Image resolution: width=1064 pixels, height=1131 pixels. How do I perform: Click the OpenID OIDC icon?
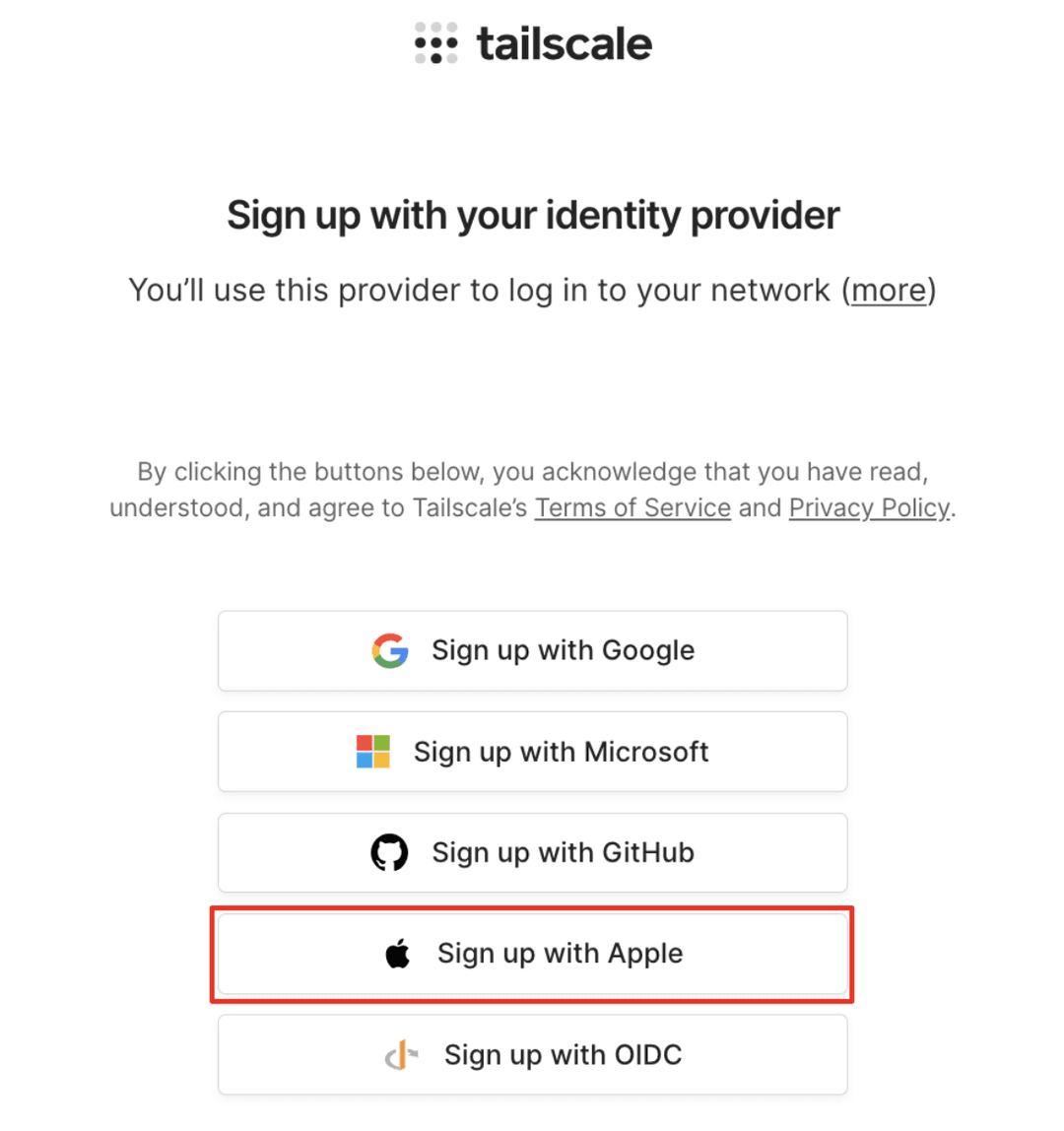pos(402,1054)
